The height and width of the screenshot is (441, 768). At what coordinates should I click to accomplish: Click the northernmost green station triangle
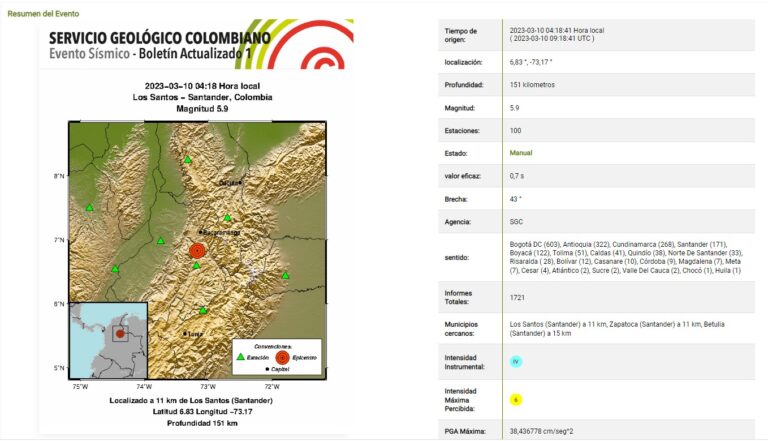point(188,160)
